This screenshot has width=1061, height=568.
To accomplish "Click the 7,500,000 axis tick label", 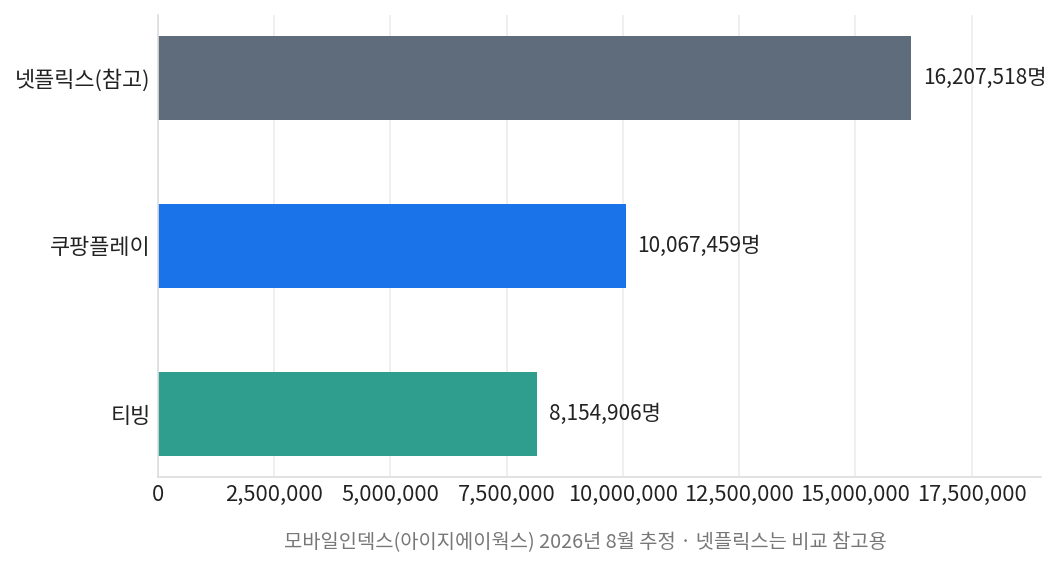I will (507, 494).
